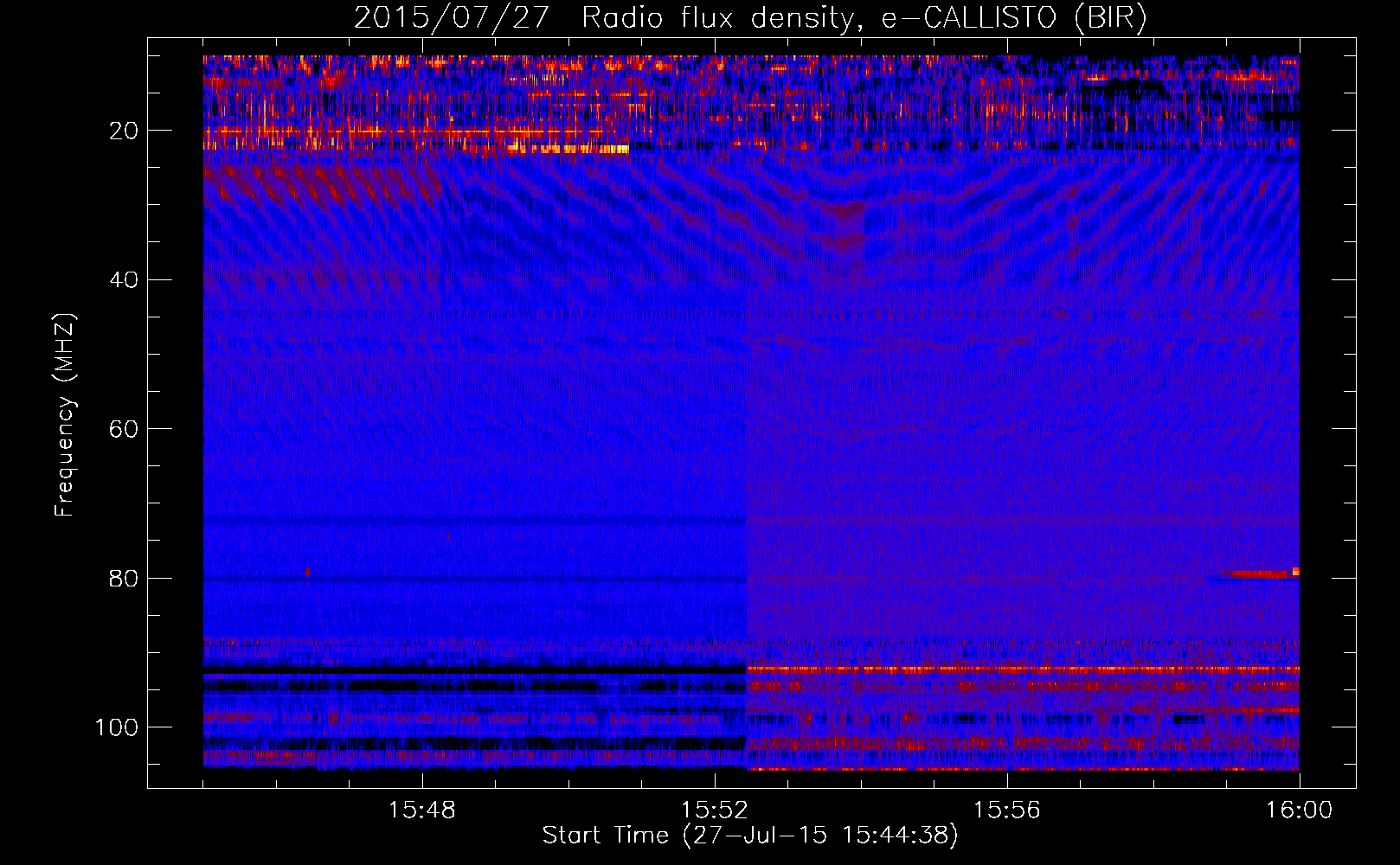Screen dimensions: 1400x865
Task: Click the plot title "2015/07/27 Radio flux density, e-CALLISTO (BIR)"
Action: (x=750, y=17)
